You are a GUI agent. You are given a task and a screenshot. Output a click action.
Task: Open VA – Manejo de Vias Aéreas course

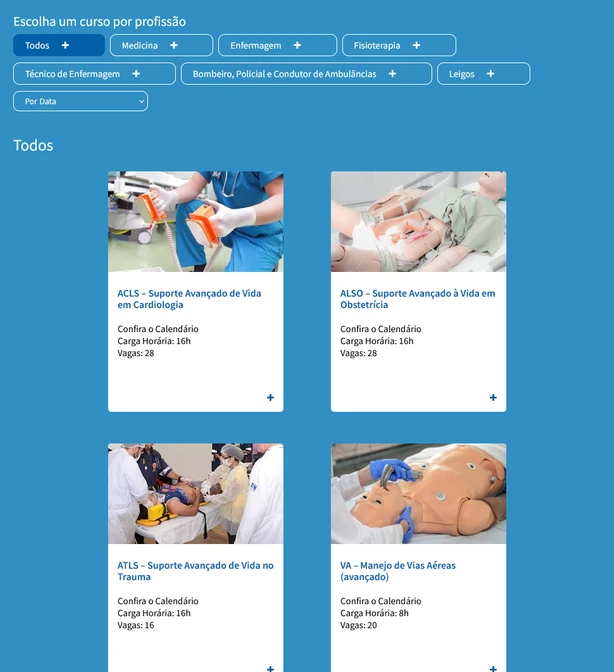[398, 571]
